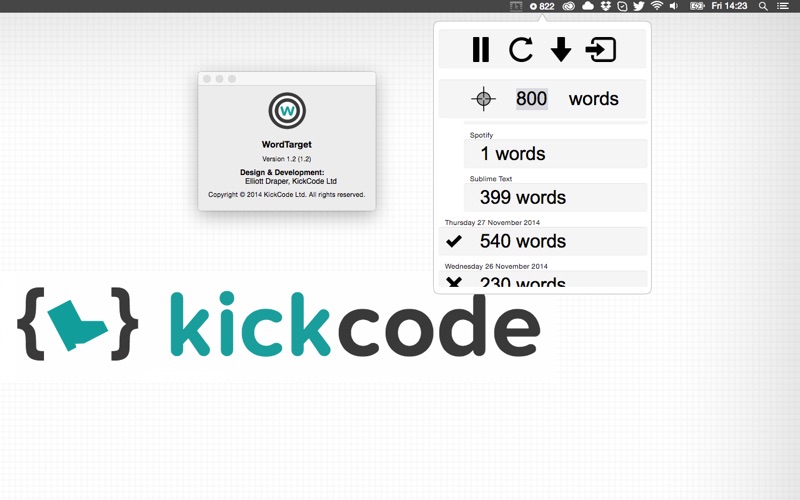Open the volume control in menu bar

(674, 6)
